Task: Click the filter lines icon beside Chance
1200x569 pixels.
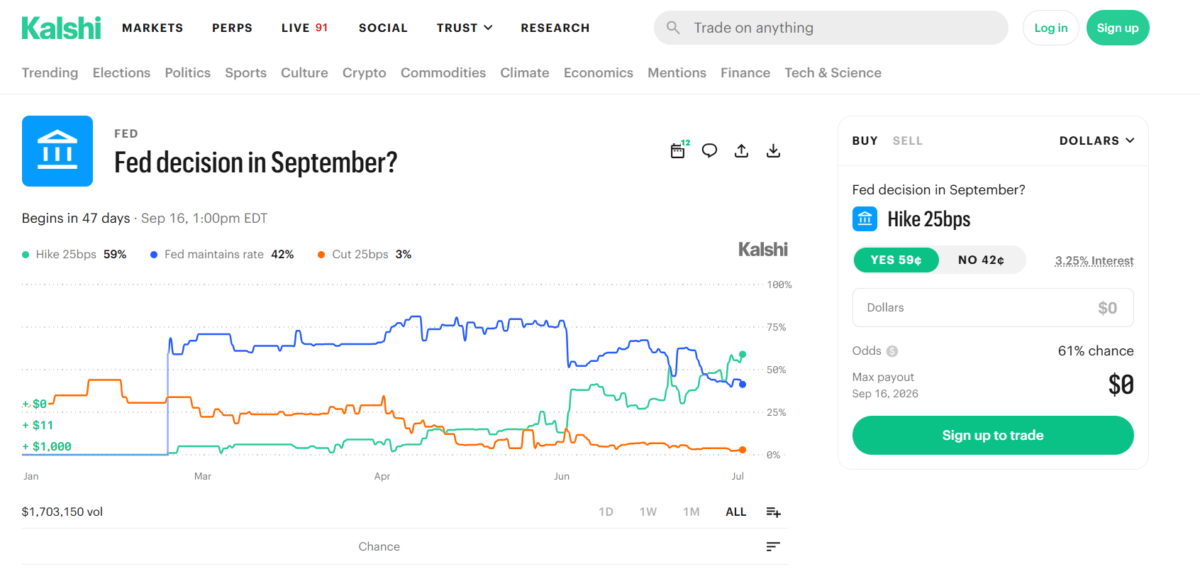Action: tap(773, 546)
